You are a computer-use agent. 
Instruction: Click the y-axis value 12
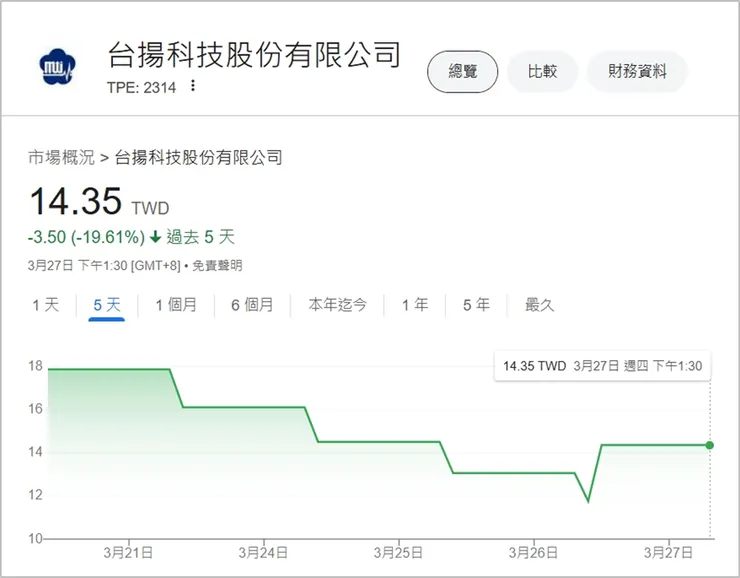(x=35, y=495)
